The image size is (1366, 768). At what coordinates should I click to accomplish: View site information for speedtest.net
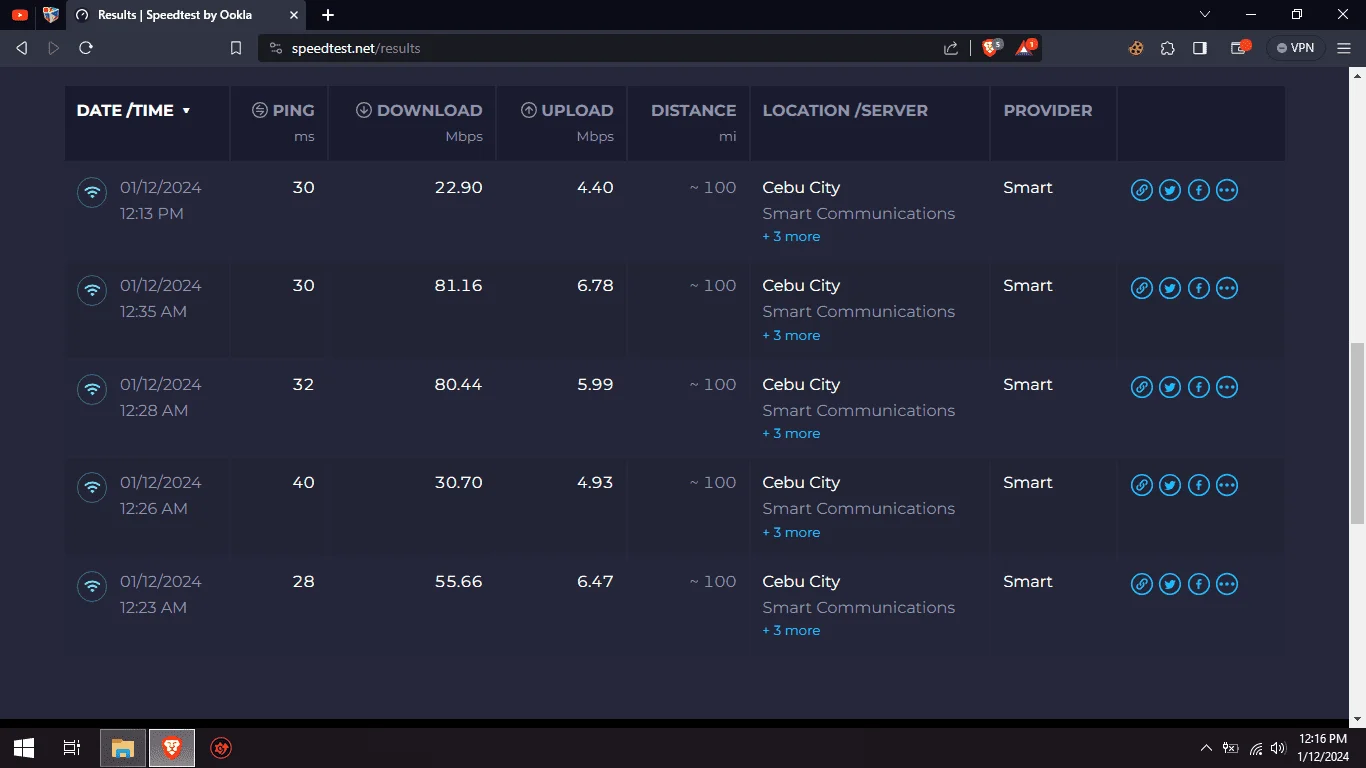coord(276,48)
